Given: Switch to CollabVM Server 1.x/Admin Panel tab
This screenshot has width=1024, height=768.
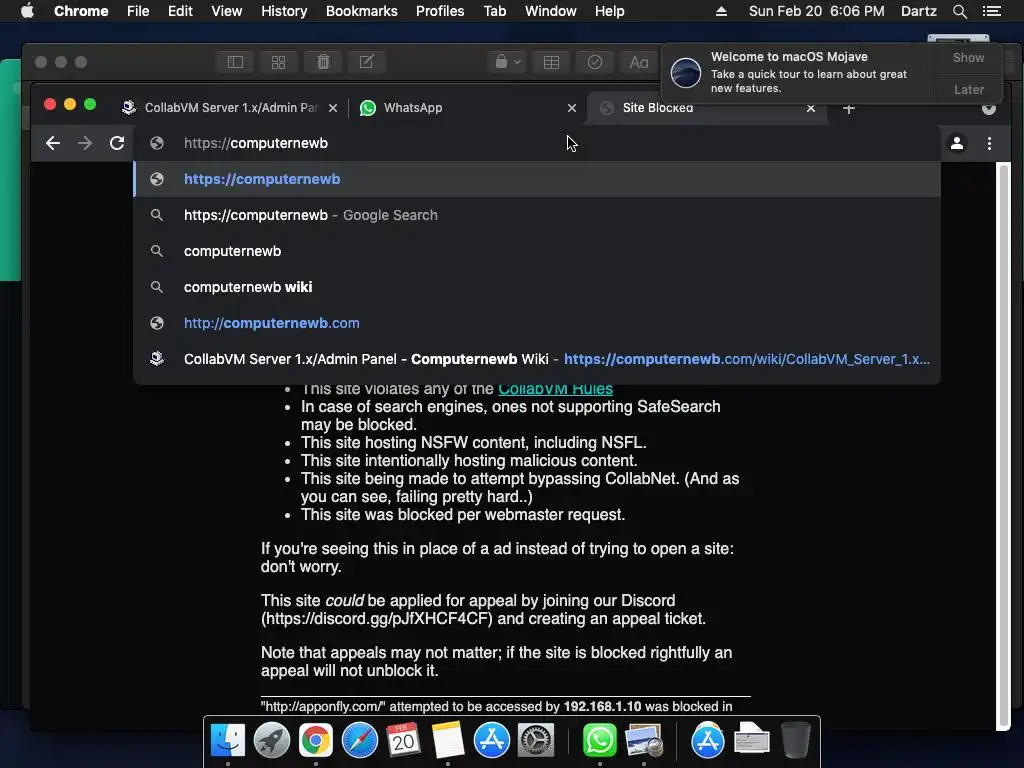Looking at the screenshot, I should click(231, 108).
